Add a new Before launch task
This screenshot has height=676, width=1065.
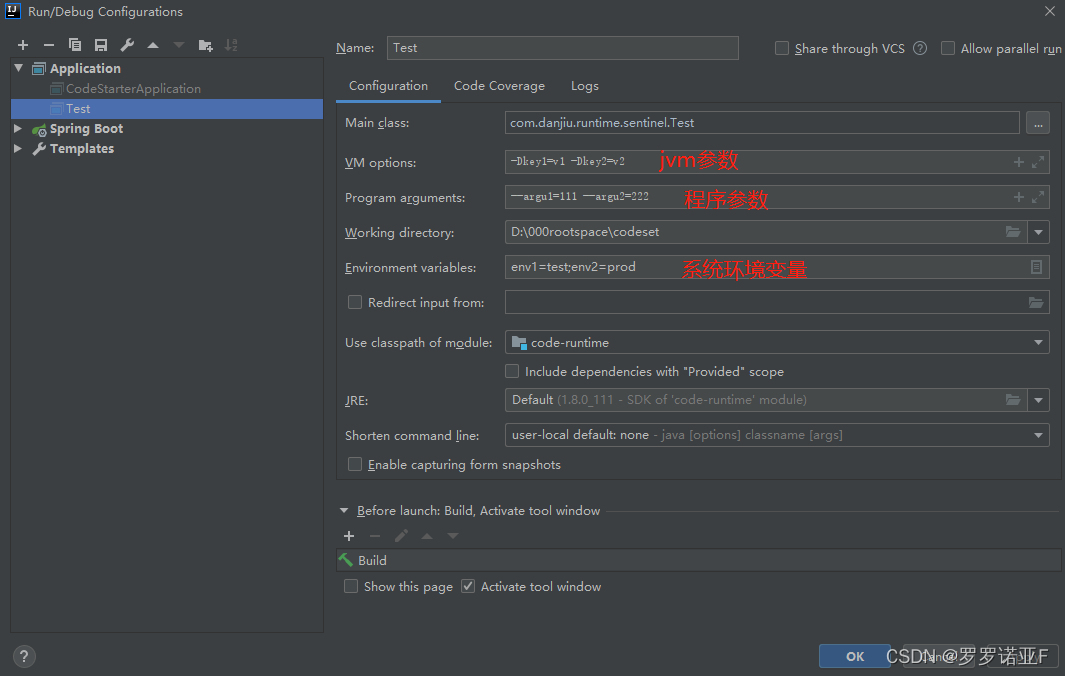(x=348, y=536)
